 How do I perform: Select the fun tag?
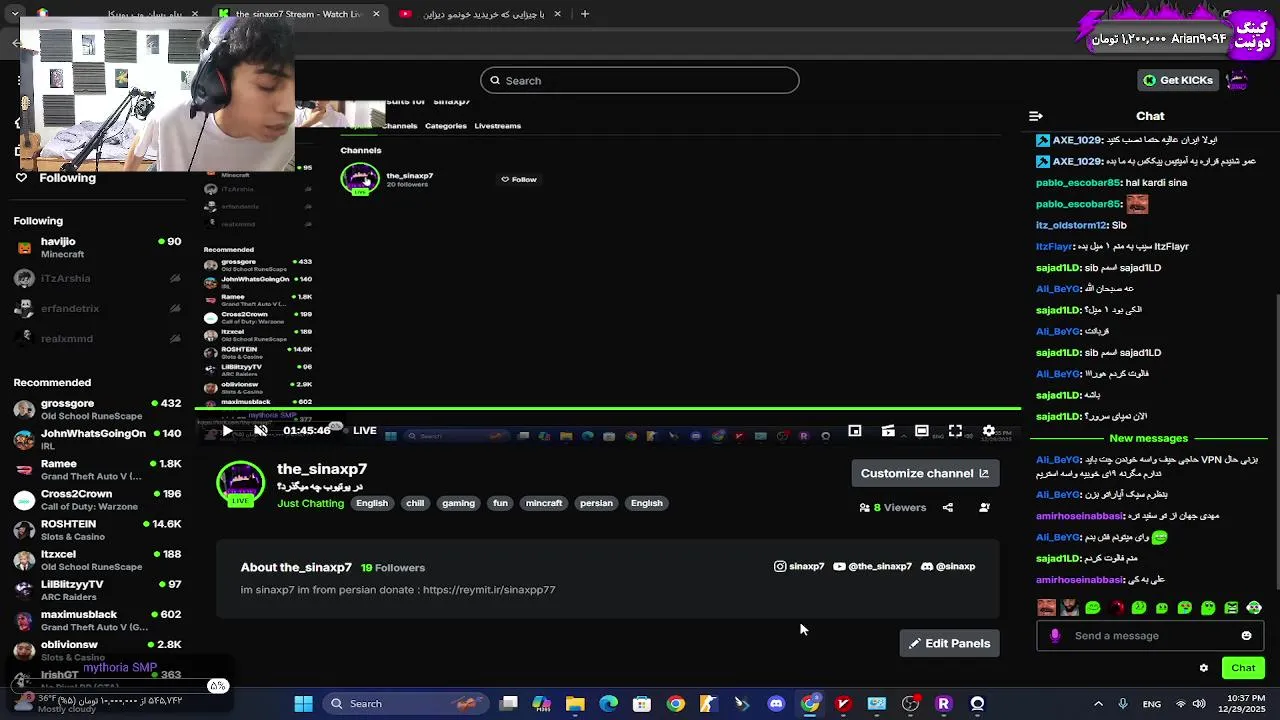pyautogui.click(x=500, y=503)
